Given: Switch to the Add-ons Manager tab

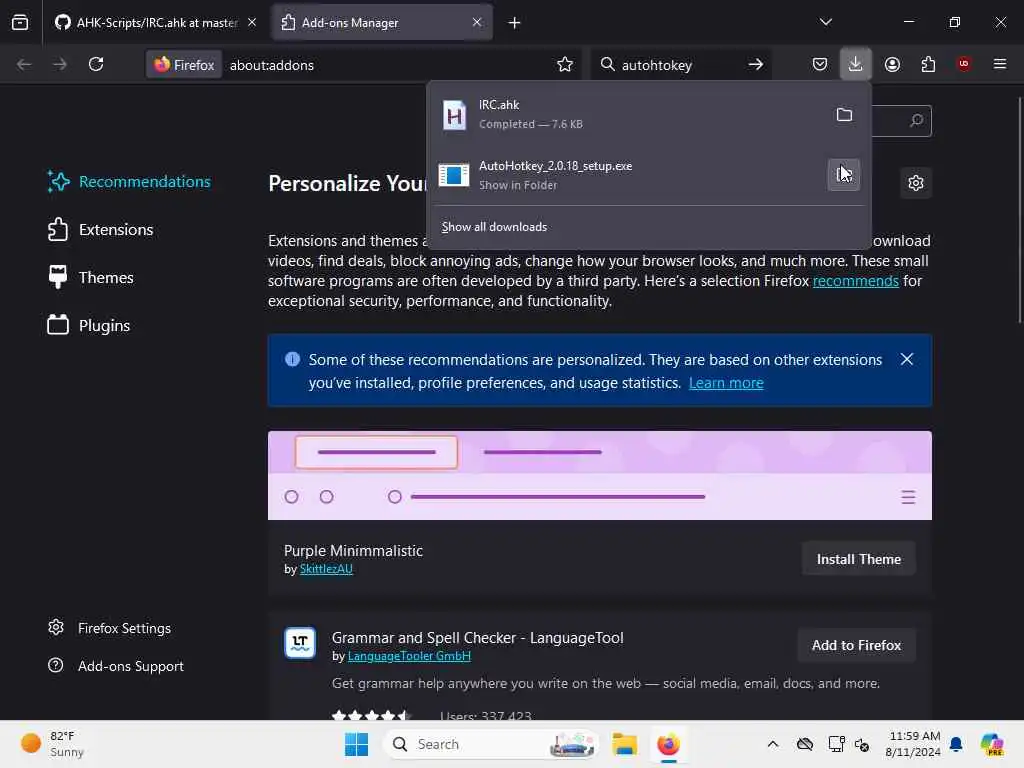Looking at the screenshot, I should pos(382,23).
